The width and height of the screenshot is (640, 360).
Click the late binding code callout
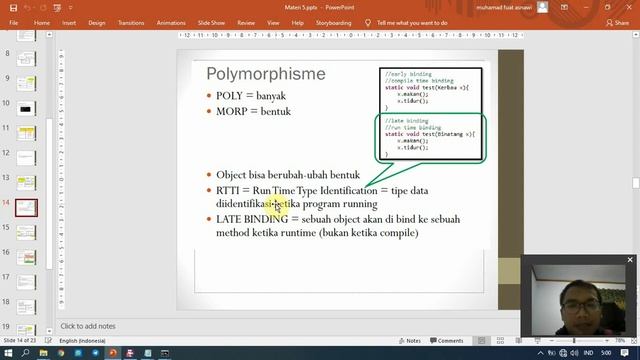tap(430, 138)
